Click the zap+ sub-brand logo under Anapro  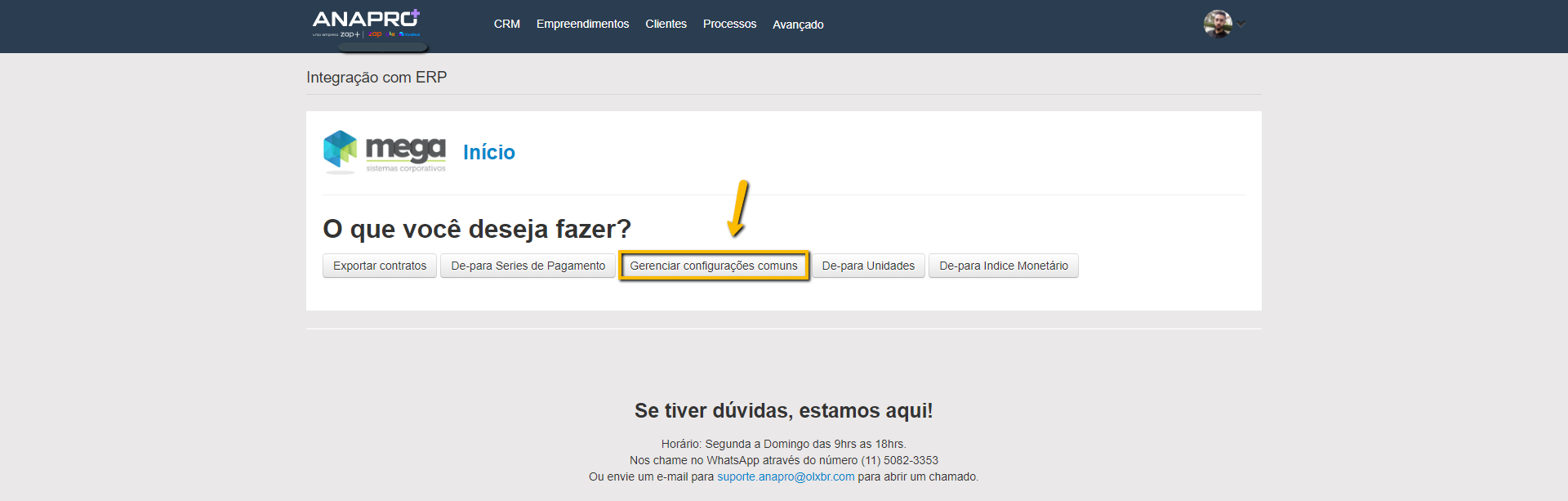click(350, 34)
